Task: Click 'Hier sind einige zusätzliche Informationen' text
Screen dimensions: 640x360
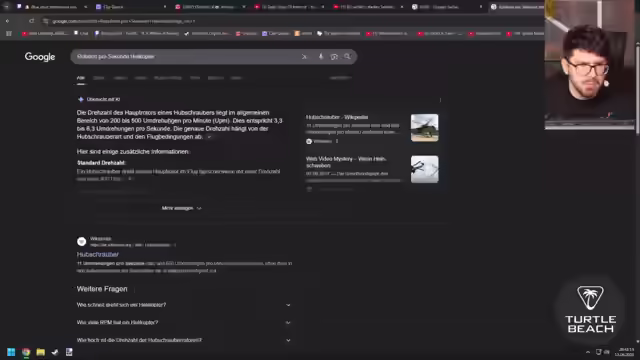Action: 133,151
